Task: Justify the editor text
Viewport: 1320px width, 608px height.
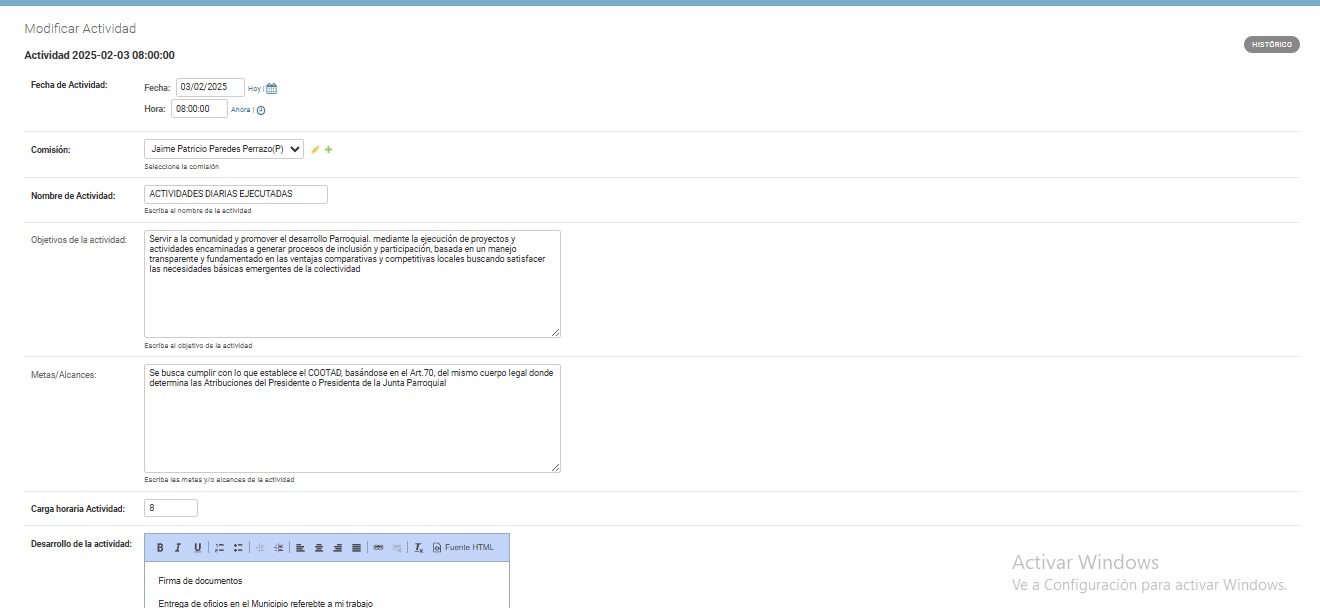Action: click(x=356, y=548)
